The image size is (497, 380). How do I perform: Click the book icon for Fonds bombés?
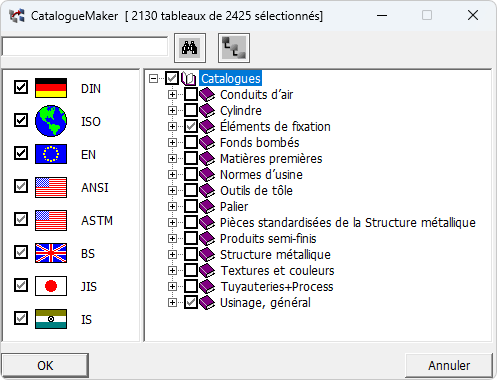(207, 143)
